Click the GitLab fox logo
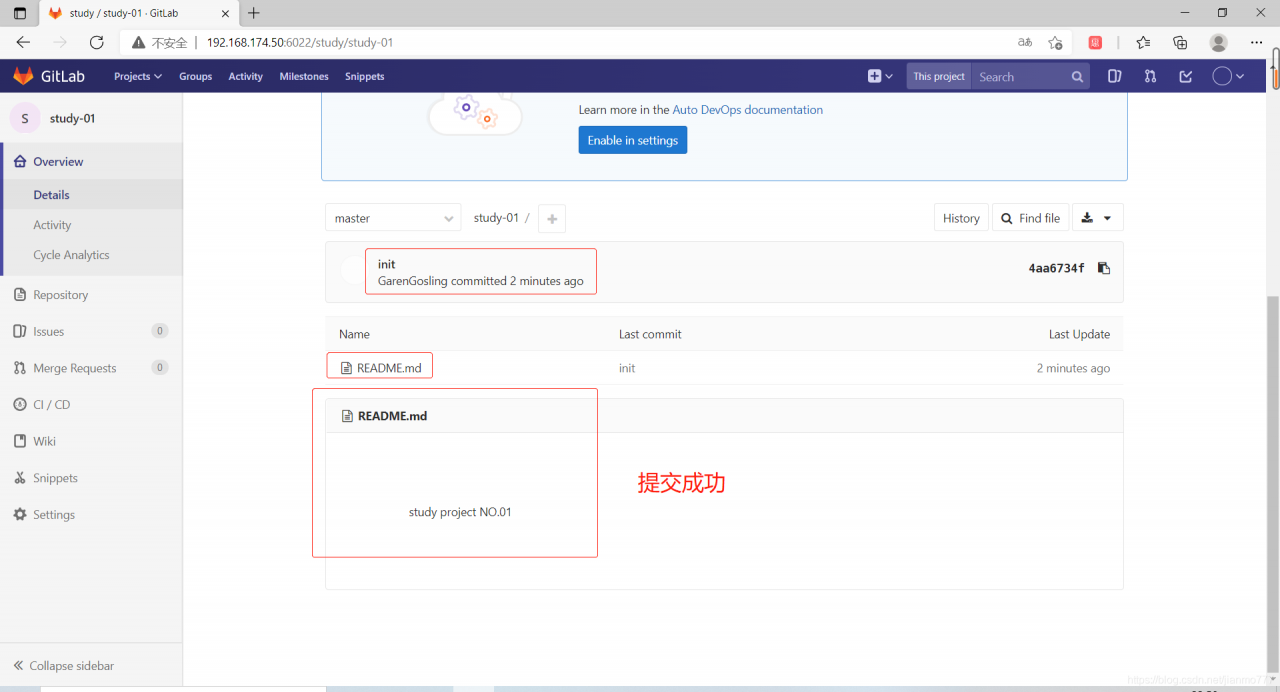Screen dimensions: 1280x692 click(23, 76)
